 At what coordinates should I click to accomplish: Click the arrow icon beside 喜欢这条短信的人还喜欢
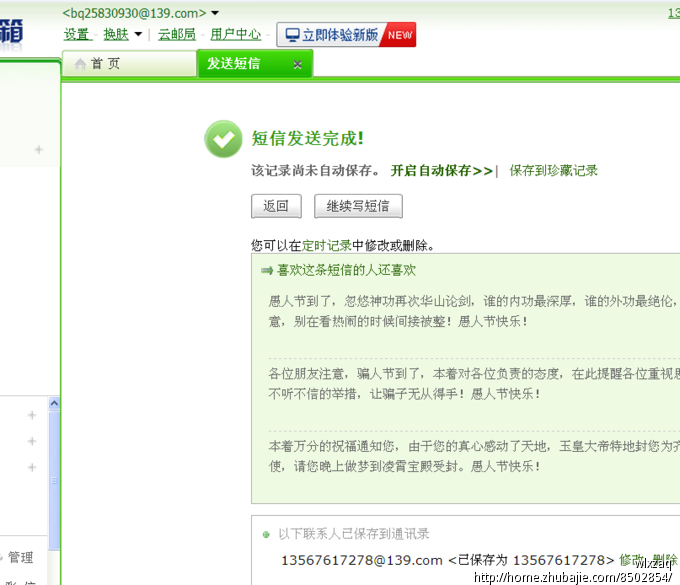click(267, 271)
